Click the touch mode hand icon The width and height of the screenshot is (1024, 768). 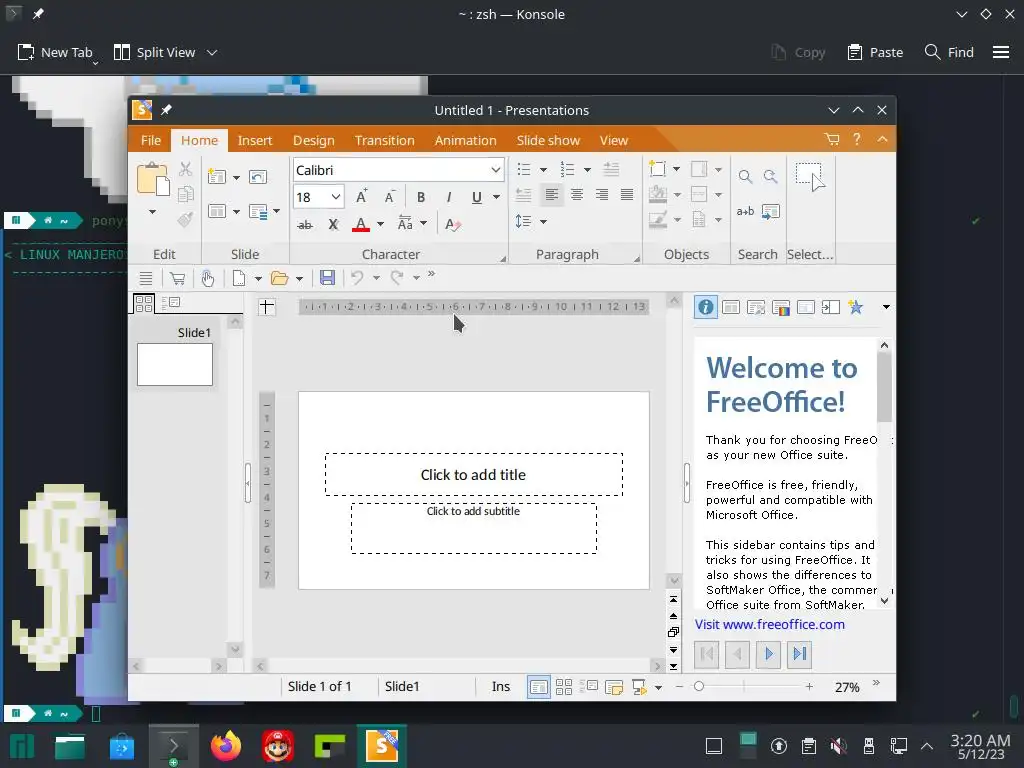208,278
